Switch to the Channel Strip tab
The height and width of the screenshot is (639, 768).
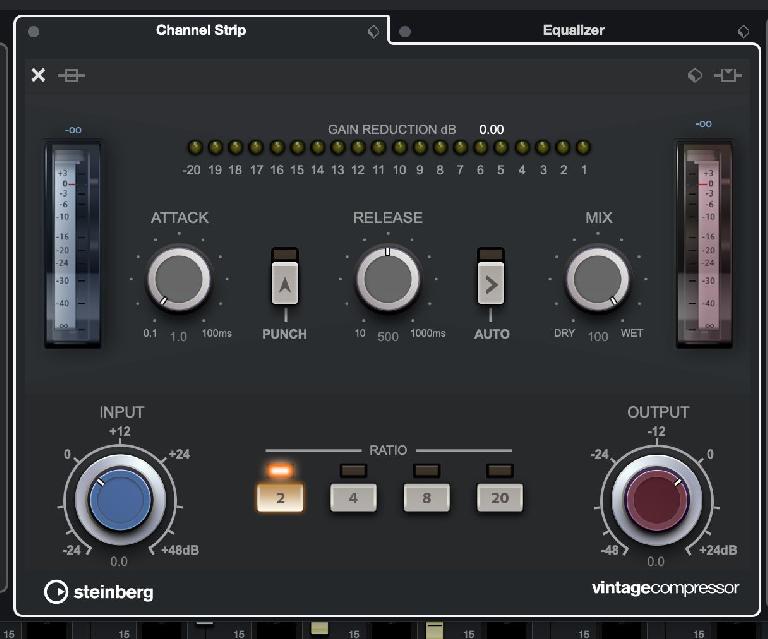[x=201, y=30]
